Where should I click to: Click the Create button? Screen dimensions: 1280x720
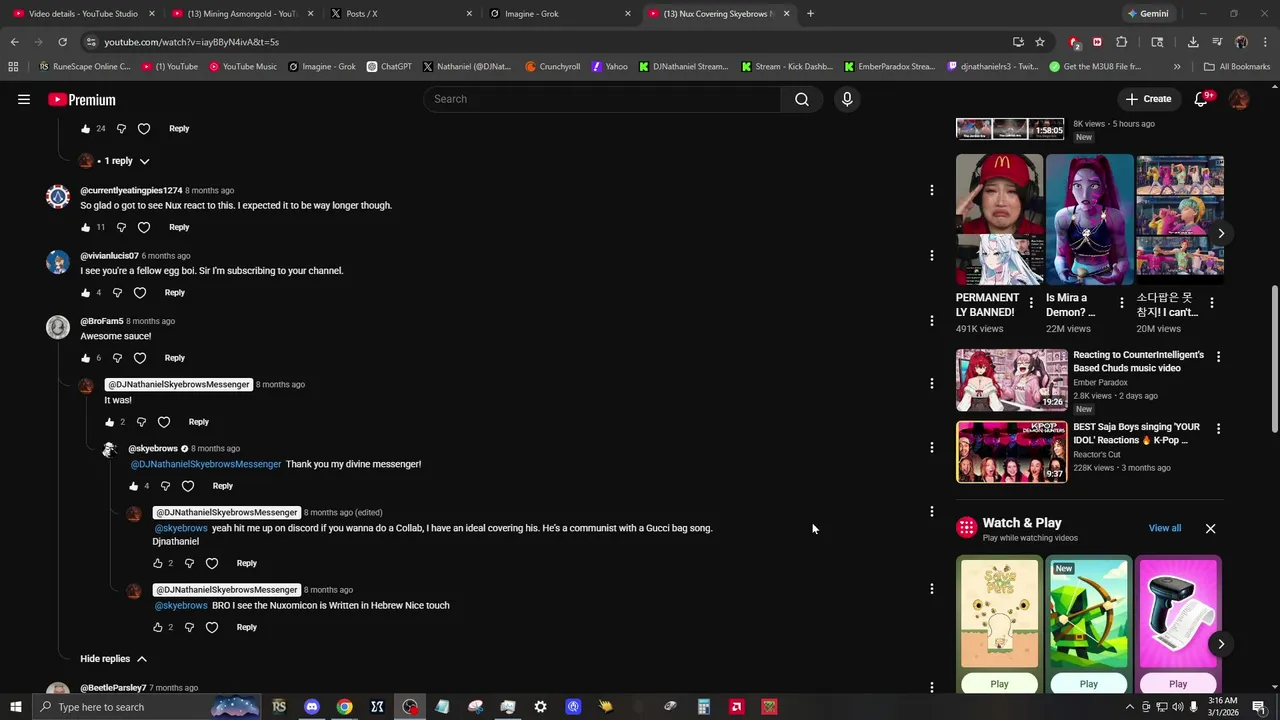click(x=1148, y=99)
